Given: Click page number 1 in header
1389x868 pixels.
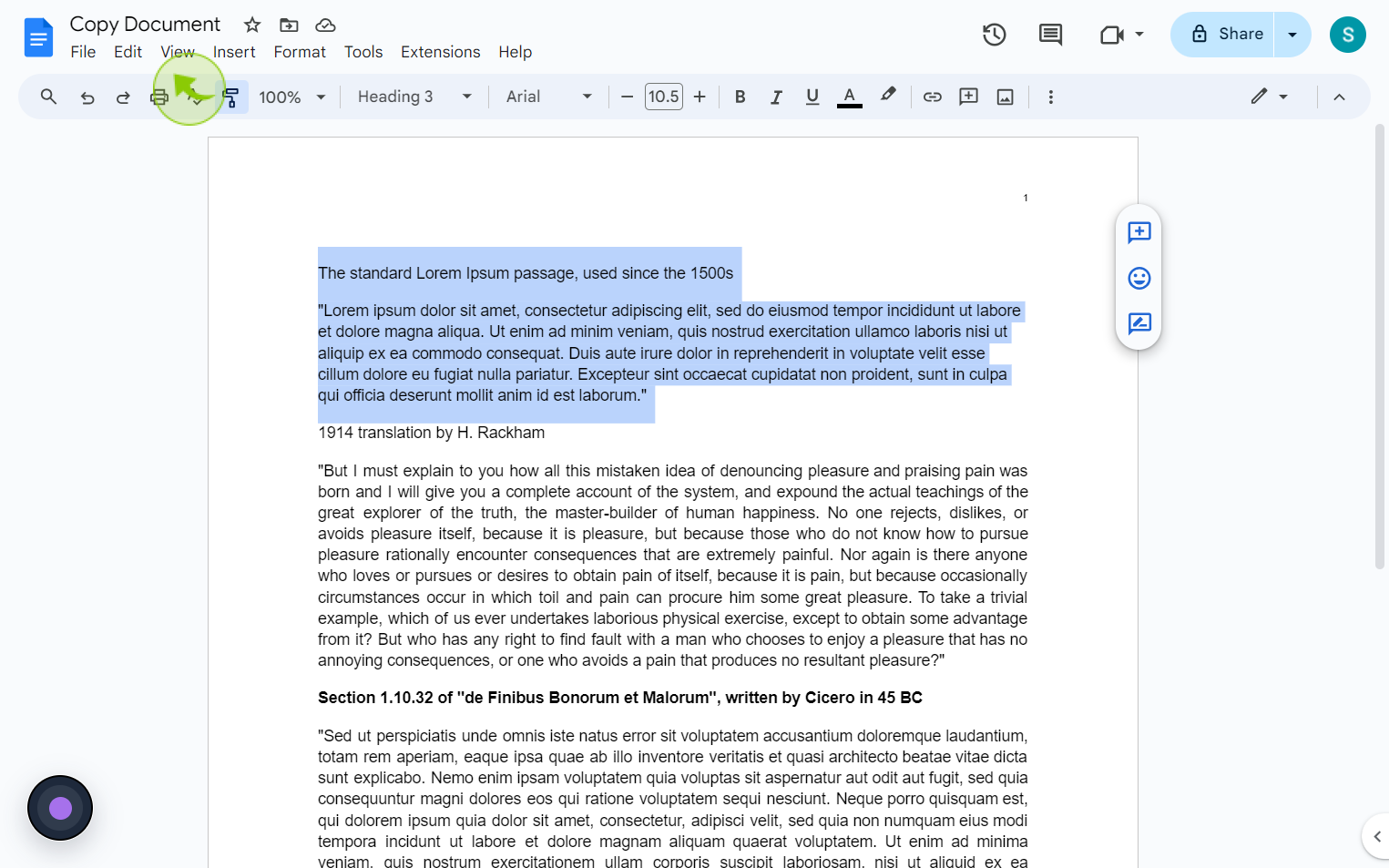Looking at the screenshot, I should pos(1026,198).
